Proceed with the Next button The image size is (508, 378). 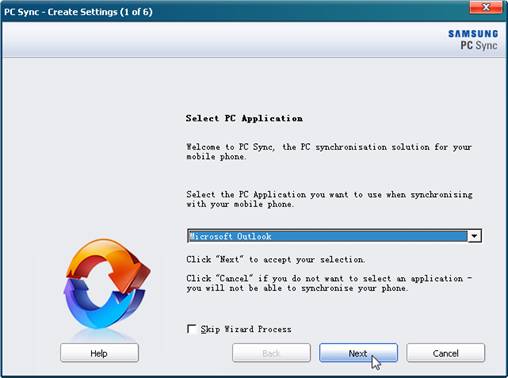[x=358, y=353]
